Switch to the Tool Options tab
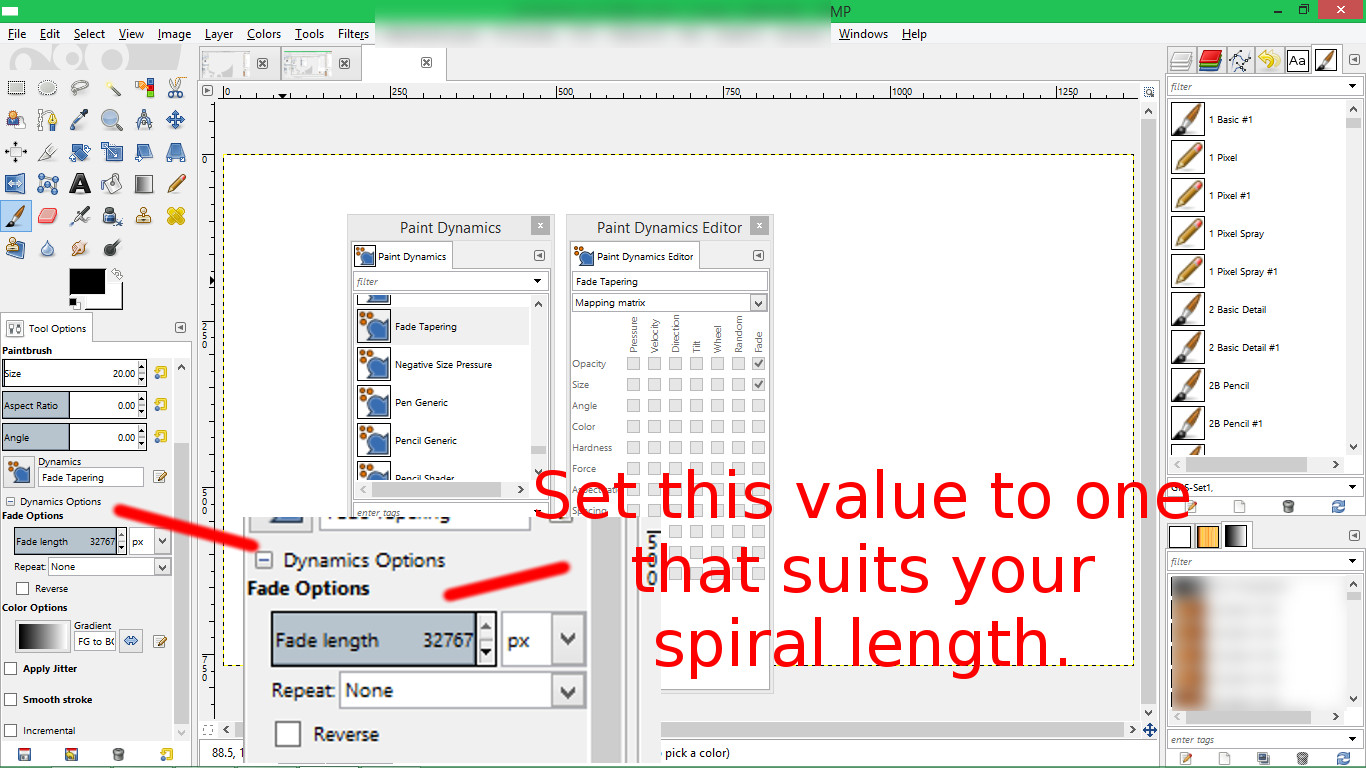 (47, 328)
